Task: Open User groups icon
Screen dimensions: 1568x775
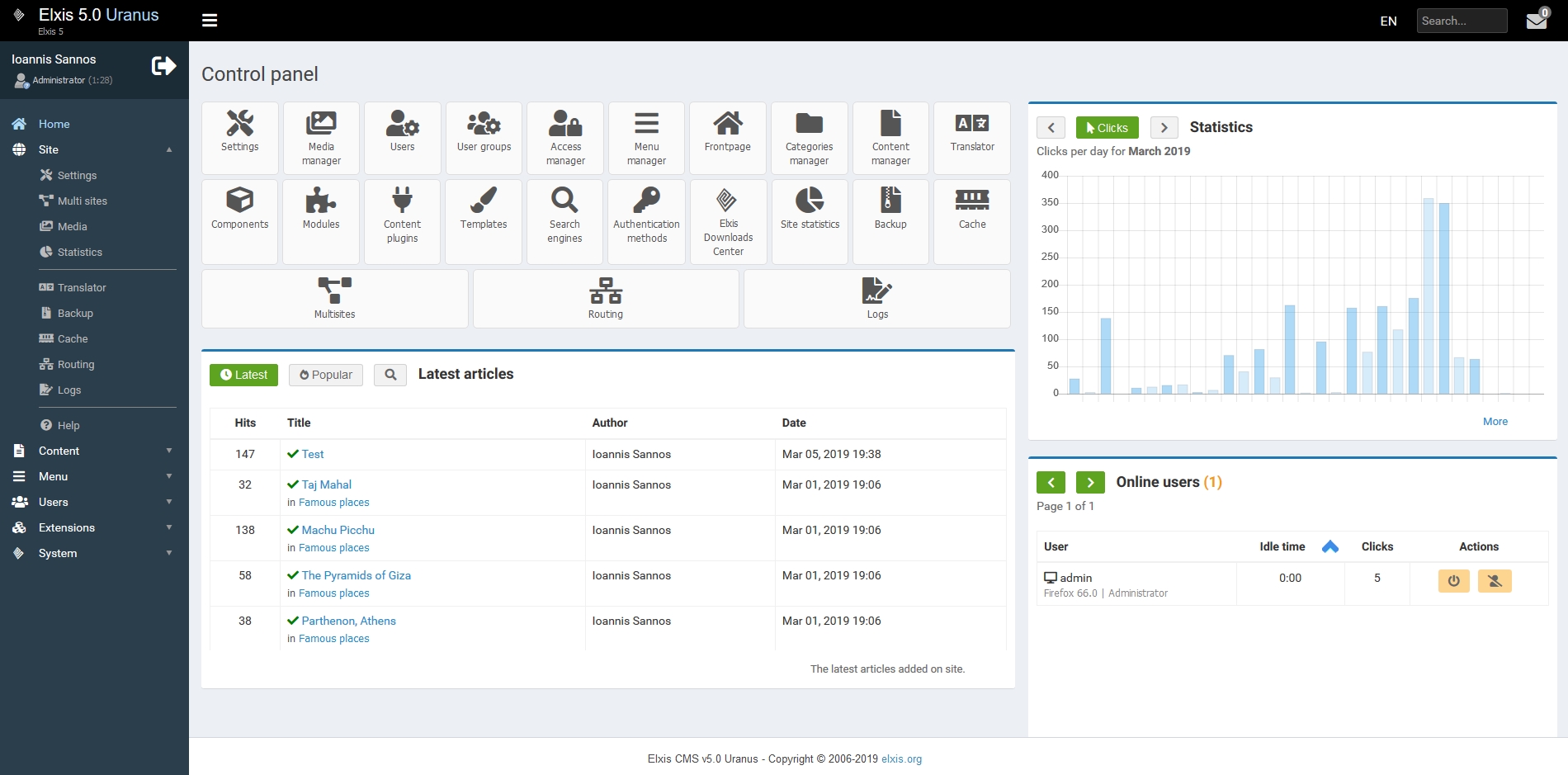Action: [x=484, y=138]
